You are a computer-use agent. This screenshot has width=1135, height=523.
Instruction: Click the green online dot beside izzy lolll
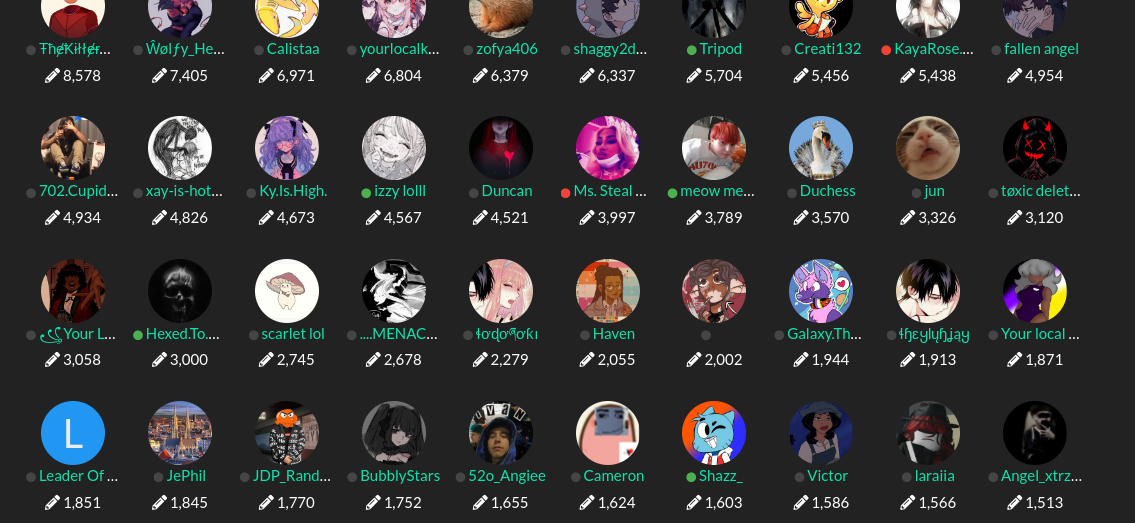pos(366,193)
